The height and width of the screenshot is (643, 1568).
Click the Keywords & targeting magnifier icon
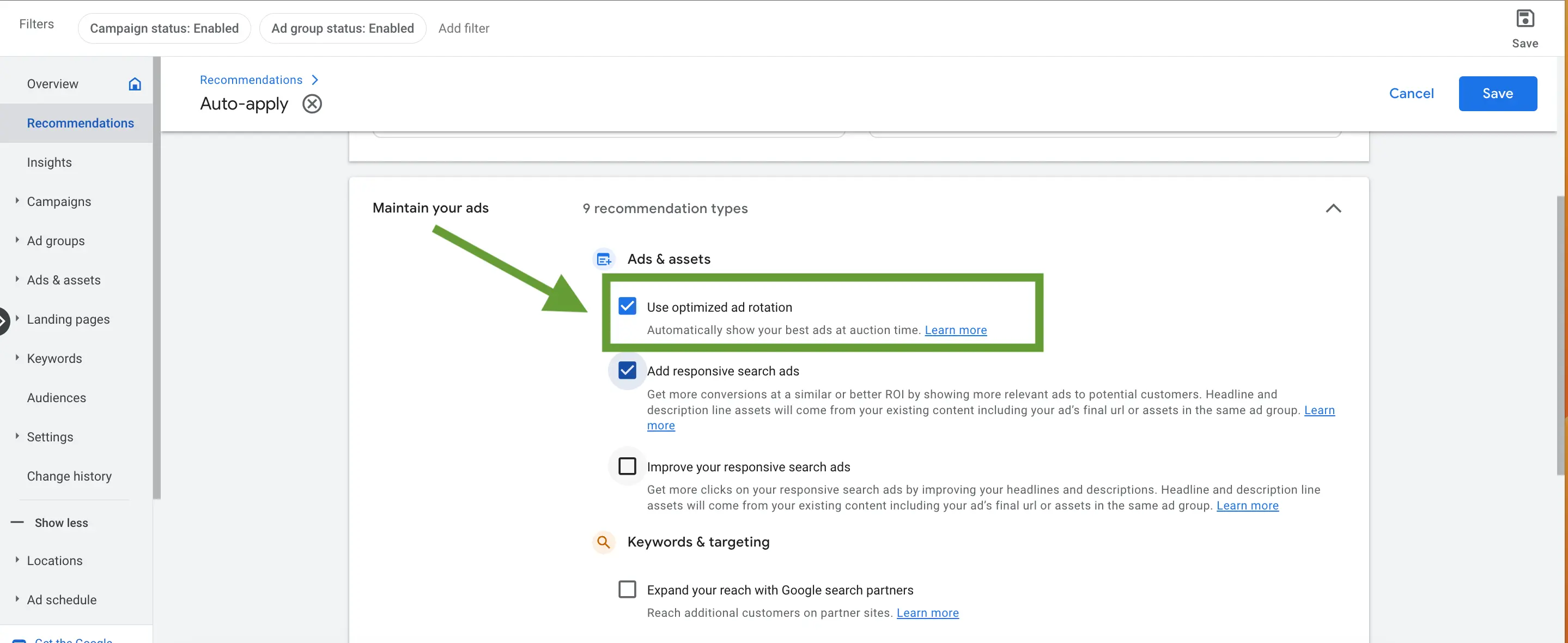pyautogui.click(x=603, y=542)
